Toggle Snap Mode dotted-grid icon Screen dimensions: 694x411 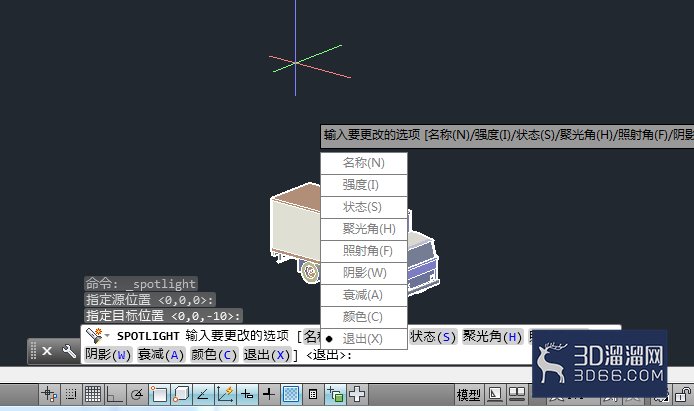[71, 394]
